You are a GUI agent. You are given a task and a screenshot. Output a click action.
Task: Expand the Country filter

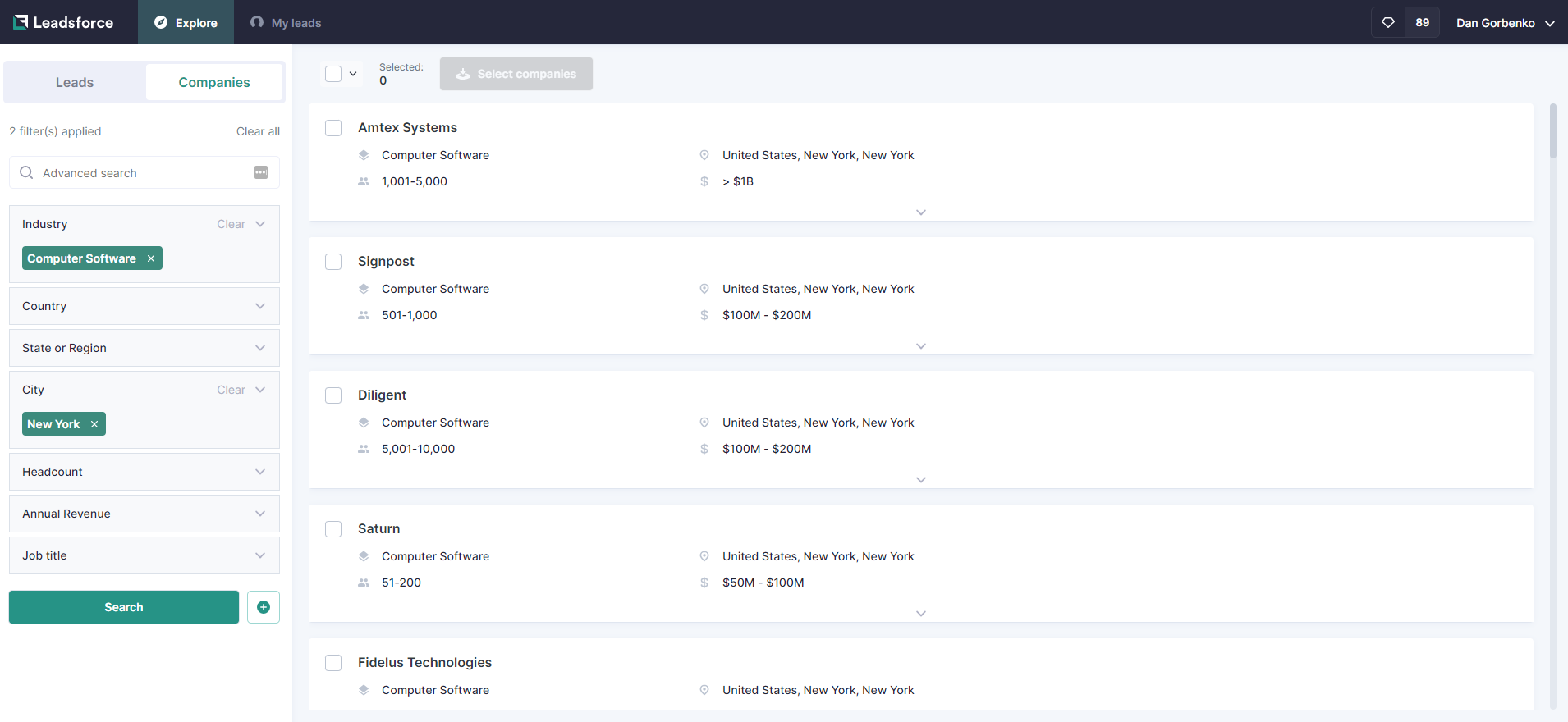(x=144, y=306)
